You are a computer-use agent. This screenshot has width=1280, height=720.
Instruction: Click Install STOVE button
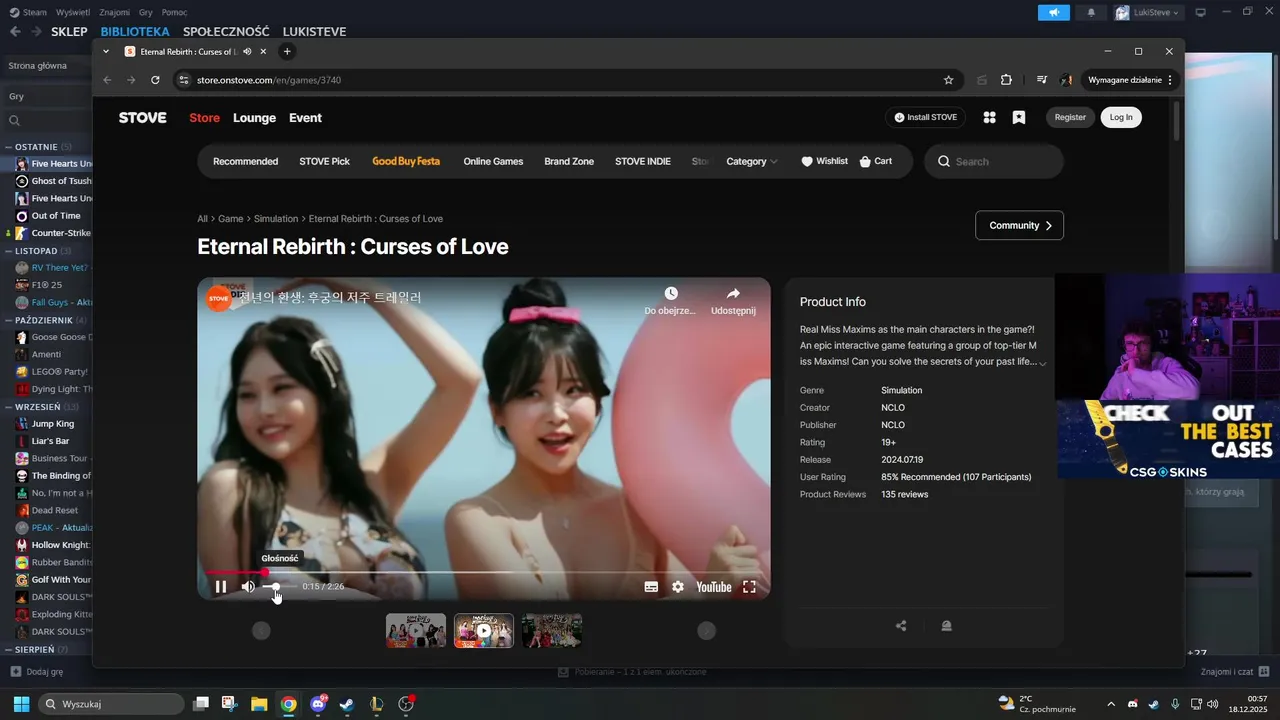click(x=926, y=117)
